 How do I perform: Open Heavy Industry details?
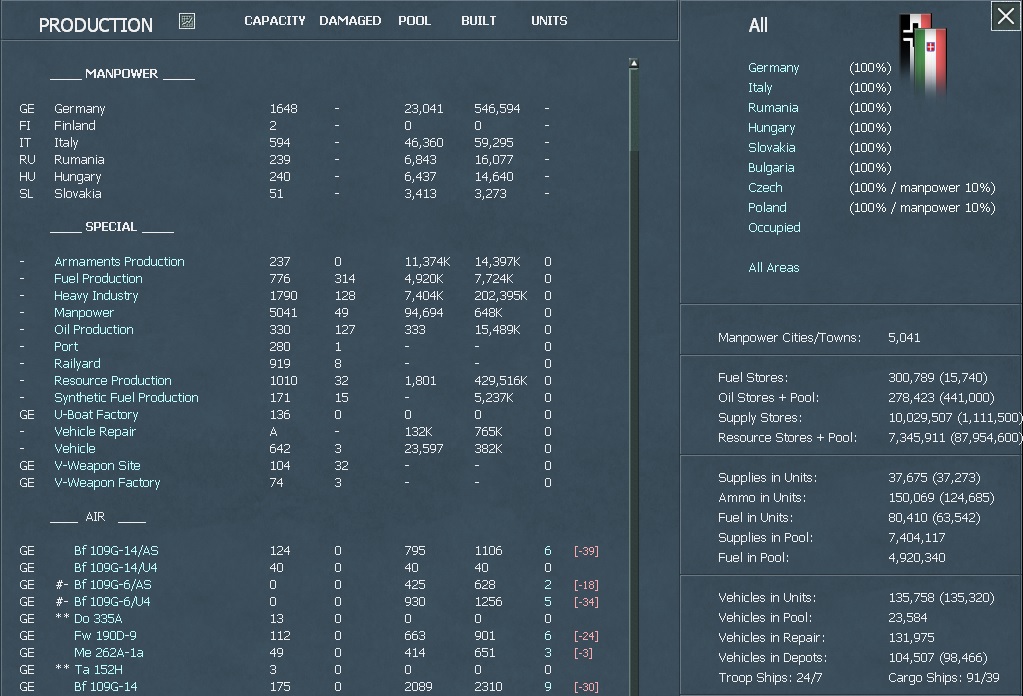pos(96,295)
